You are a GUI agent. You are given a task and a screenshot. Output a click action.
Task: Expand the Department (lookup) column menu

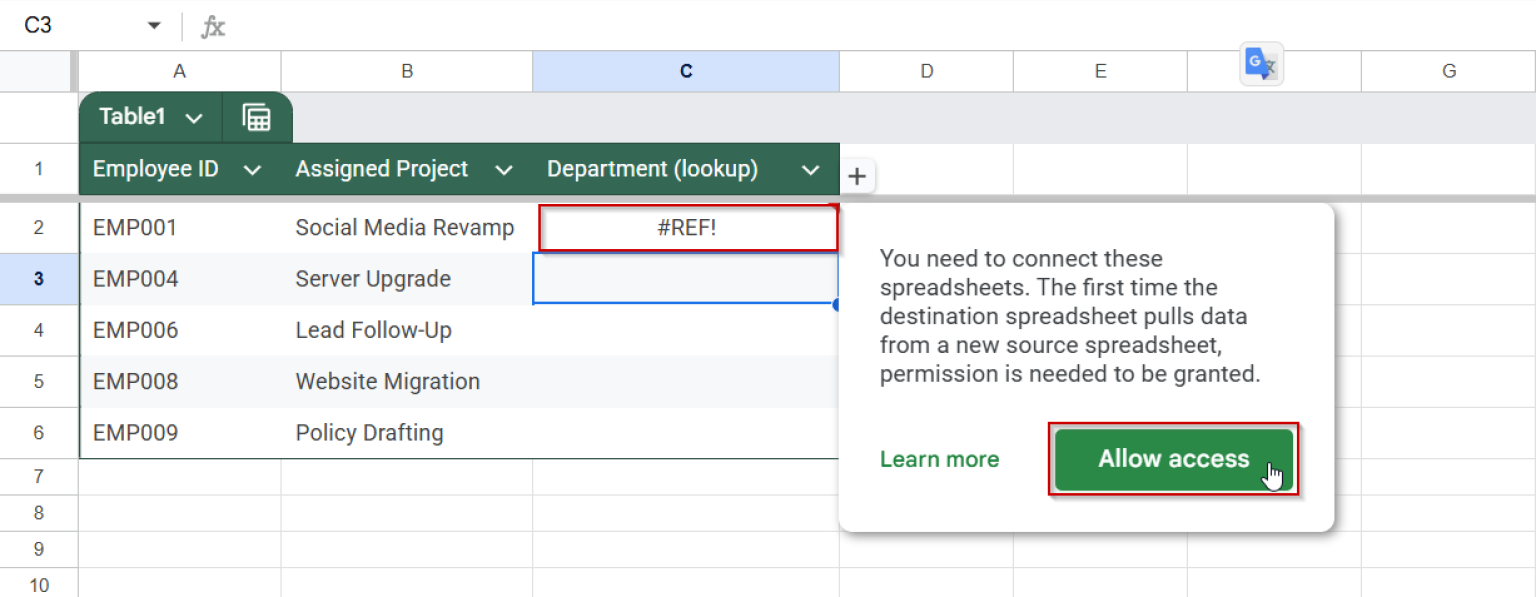click(x=811, y=169)
